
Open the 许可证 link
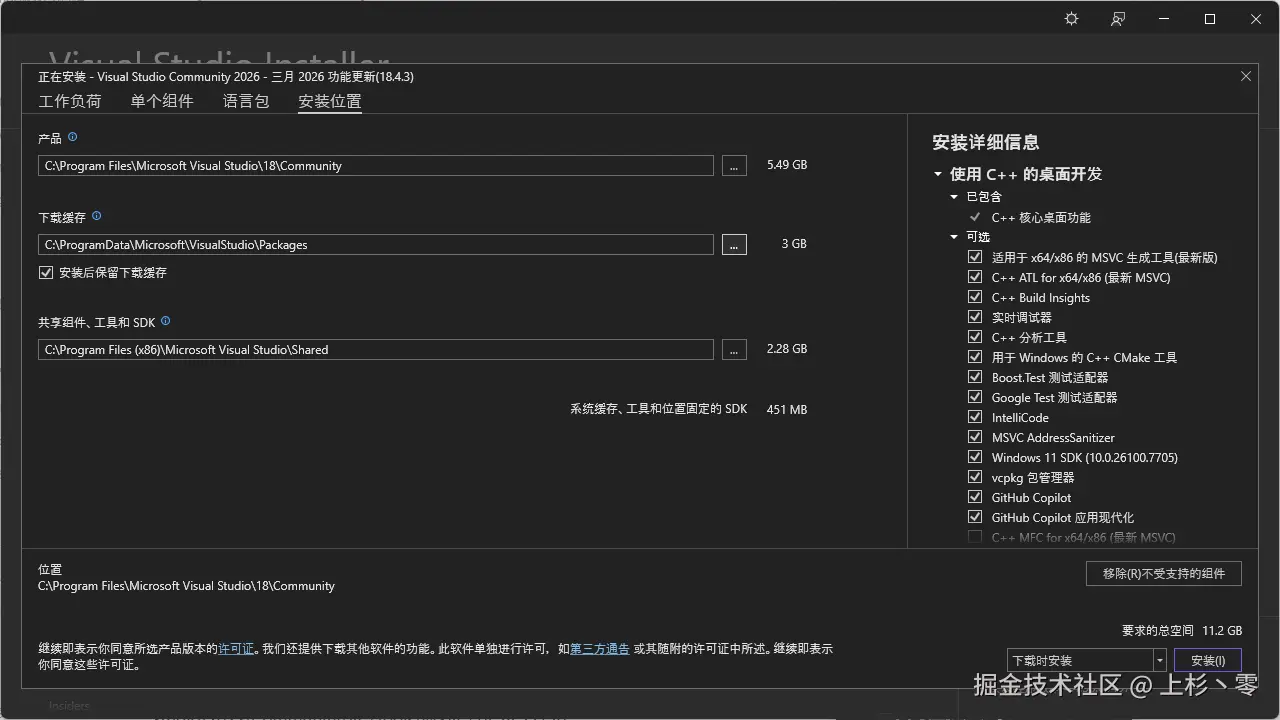(x=236, y=649)
